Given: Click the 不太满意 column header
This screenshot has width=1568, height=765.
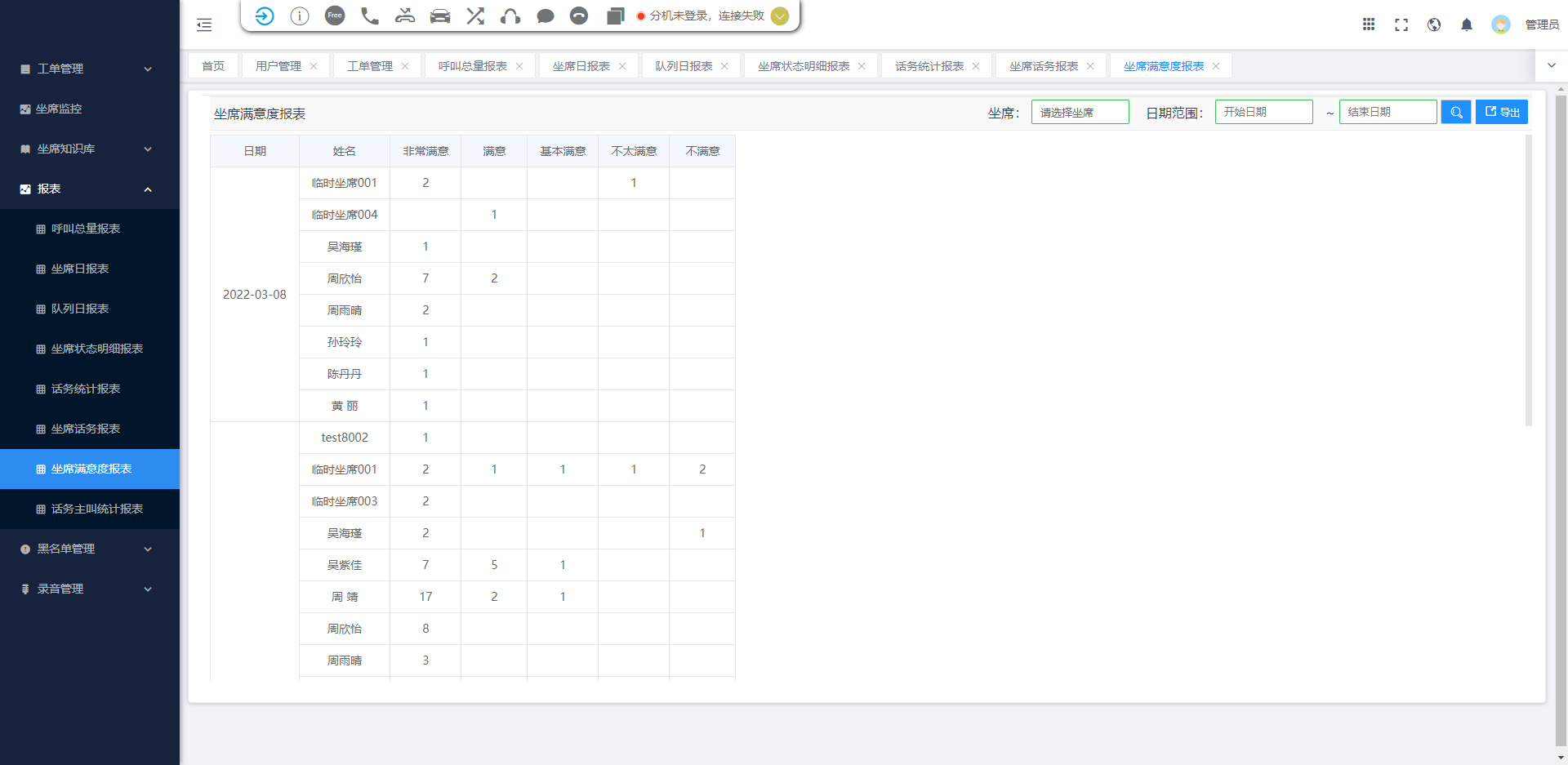Looking at the screenshot, I should coord(634,151).
